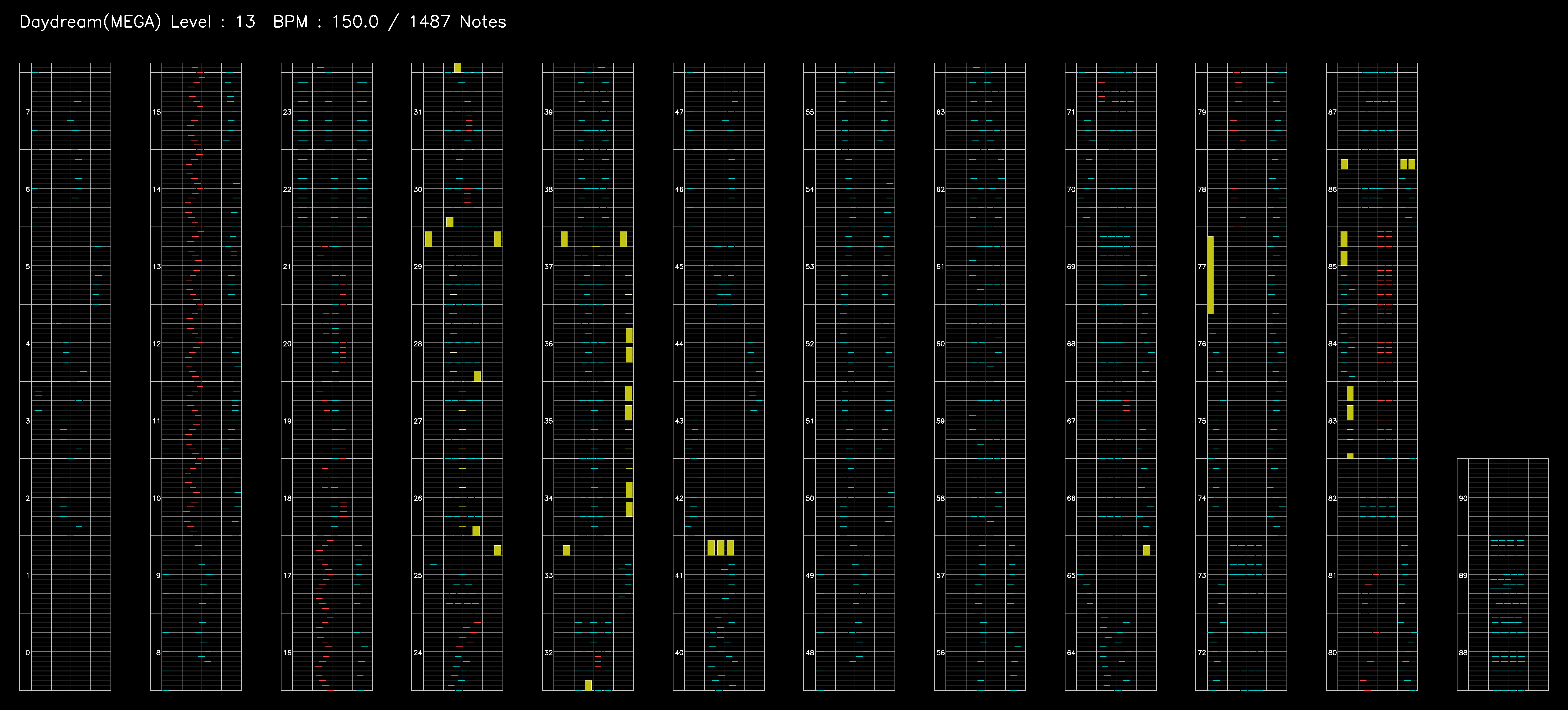The image size is (1568, 710).
Task: Click the yellow note block at bottom of measure 32
Action: pyautogui.click(x=588, y=685)
